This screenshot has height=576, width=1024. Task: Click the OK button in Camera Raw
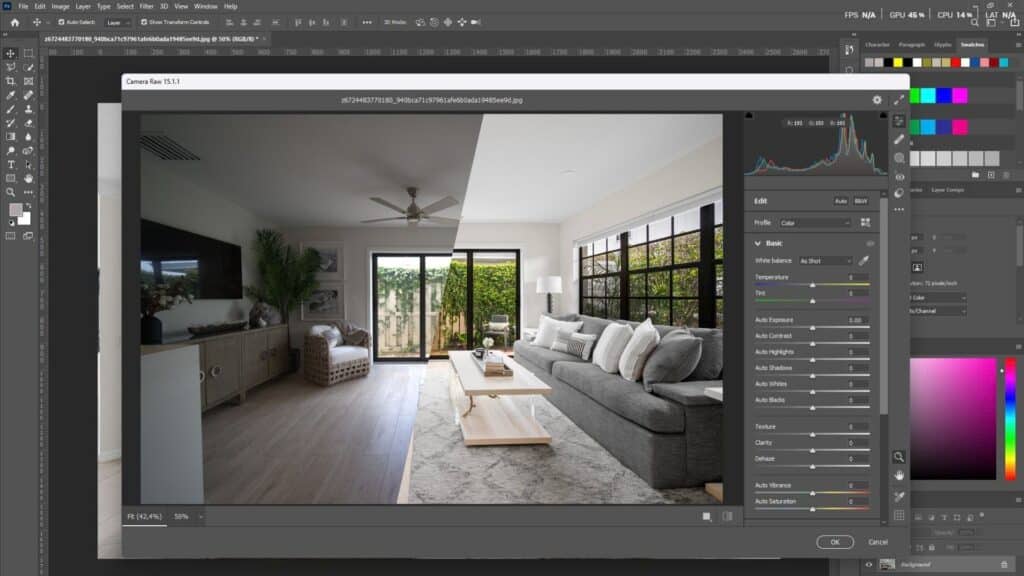point(834,542)
